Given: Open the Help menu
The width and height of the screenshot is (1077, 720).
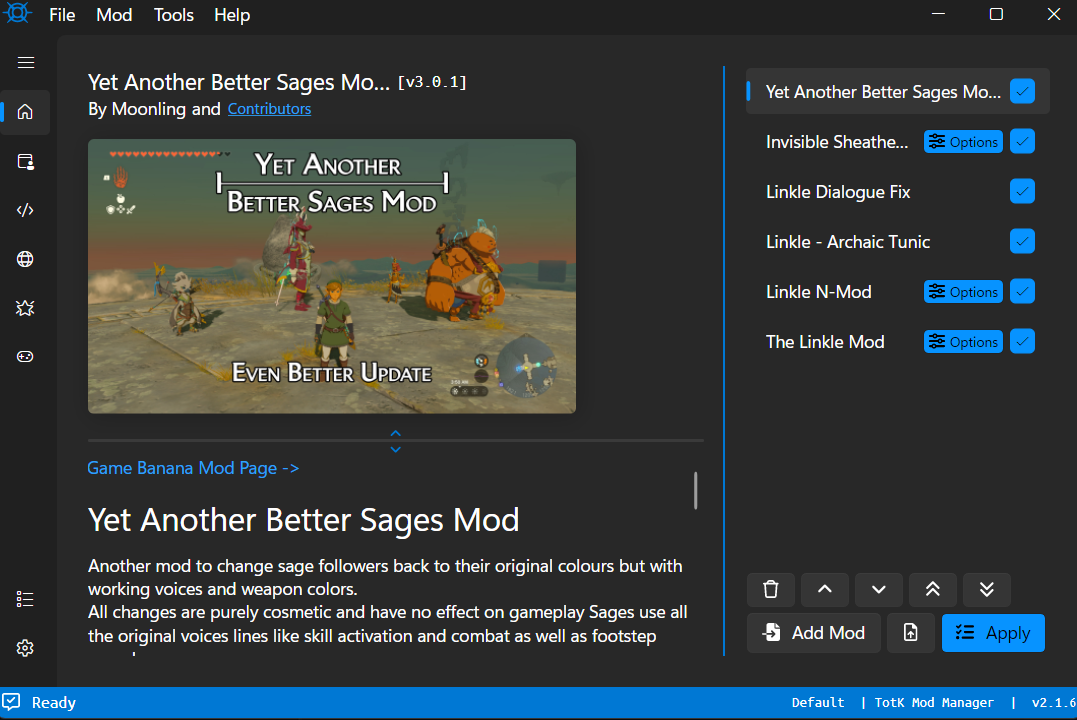Looking at the screenshot, I should point(232,14).
